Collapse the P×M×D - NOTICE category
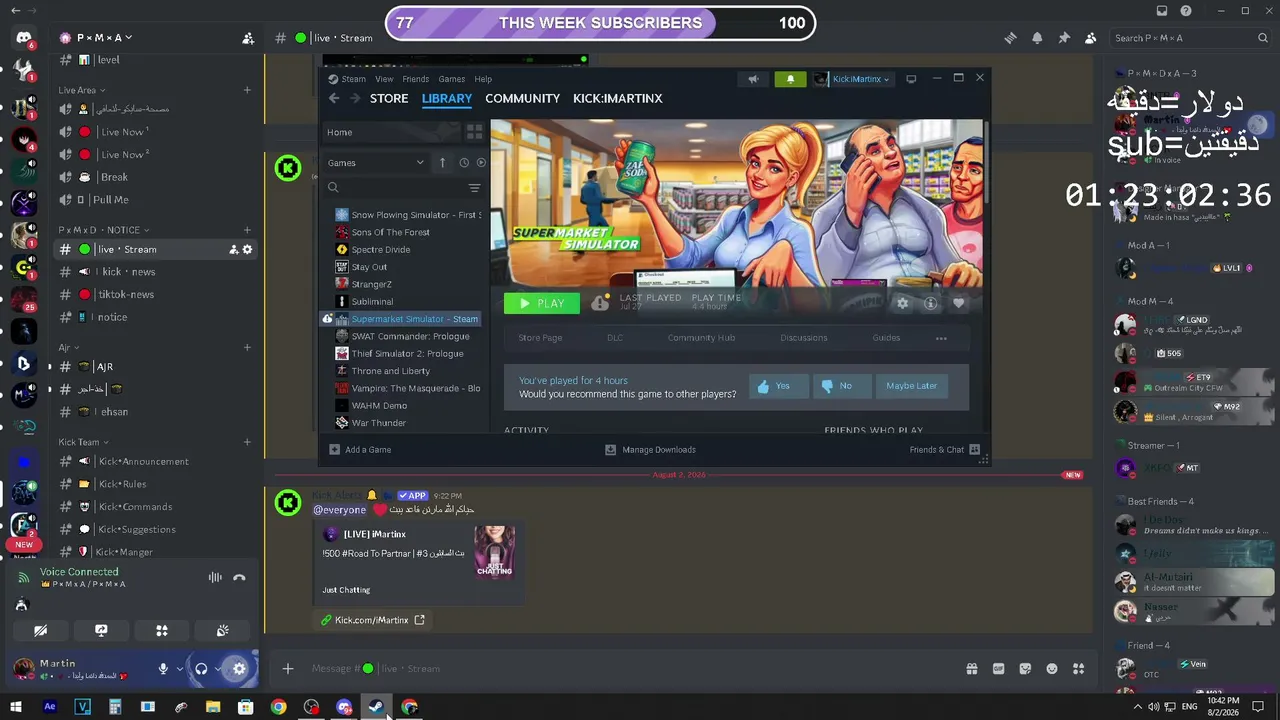The width and height of the screenshot is (1280, 720). pos(104,230)
